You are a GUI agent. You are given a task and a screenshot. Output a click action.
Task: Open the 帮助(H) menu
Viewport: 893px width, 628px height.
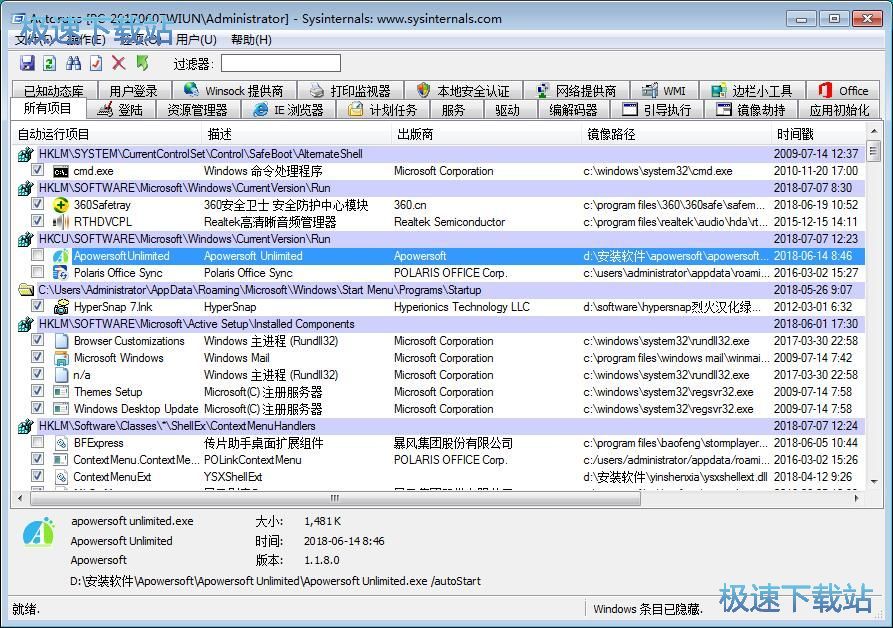pyautogui.click(x=251, y=39)
